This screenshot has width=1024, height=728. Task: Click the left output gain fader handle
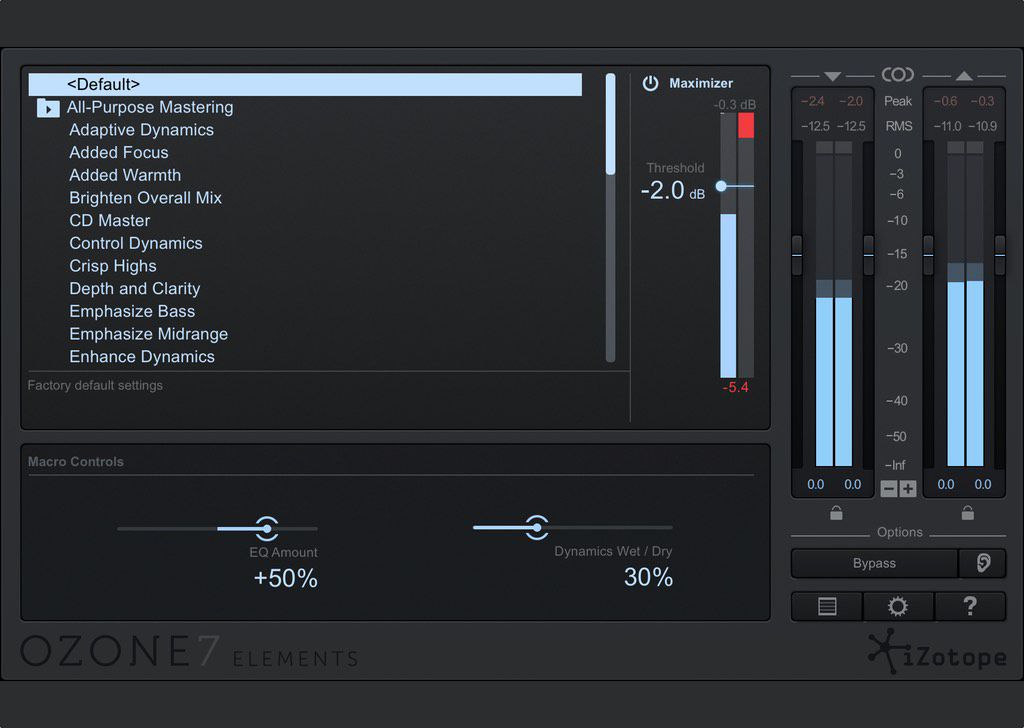[x=928, y=255]
